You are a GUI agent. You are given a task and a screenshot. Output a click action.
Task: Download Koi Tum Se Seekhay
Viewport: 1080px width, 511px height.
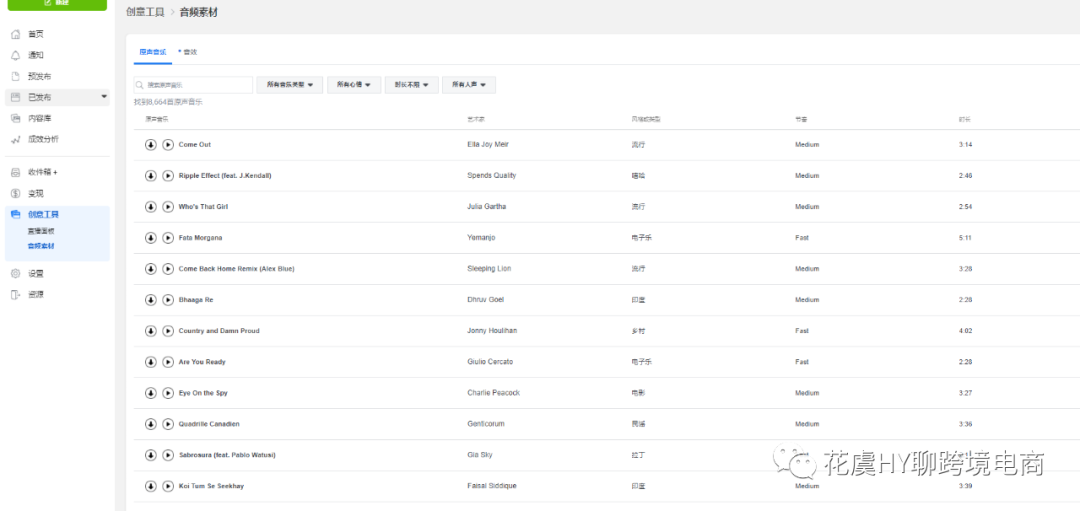point(151,486)
